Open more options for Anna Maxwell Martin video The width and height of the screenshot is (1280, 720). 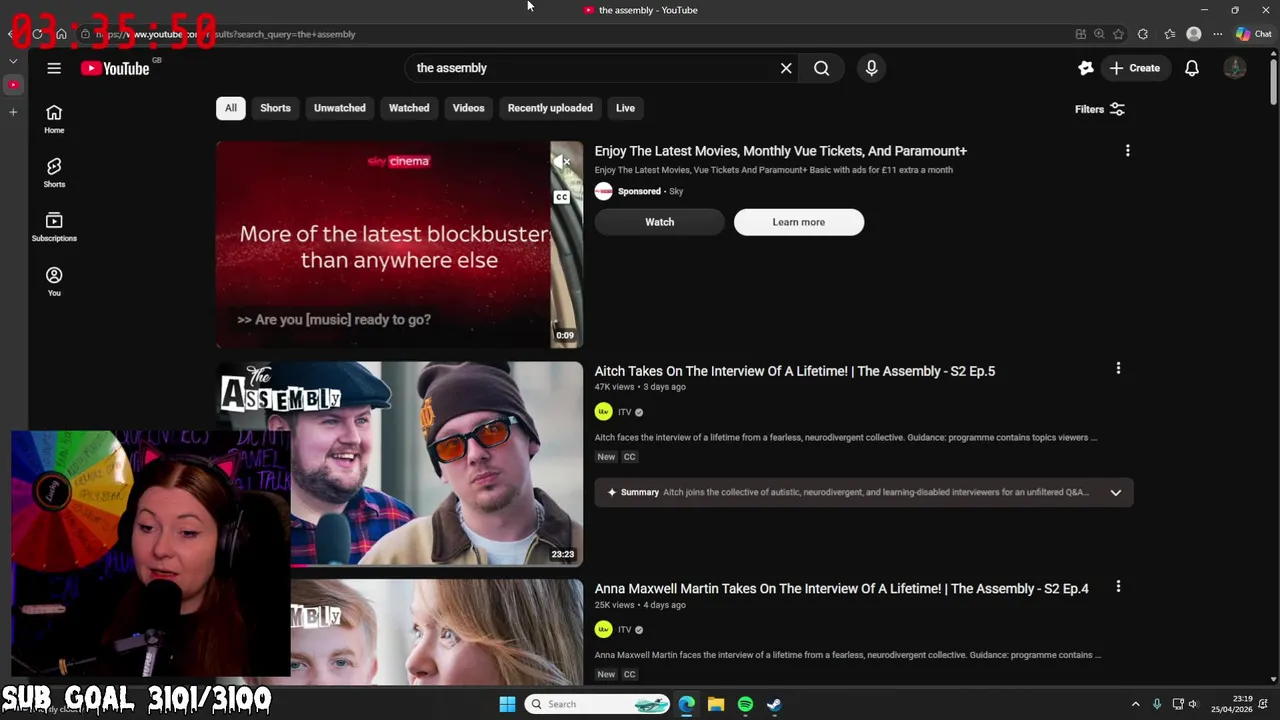1118,587
